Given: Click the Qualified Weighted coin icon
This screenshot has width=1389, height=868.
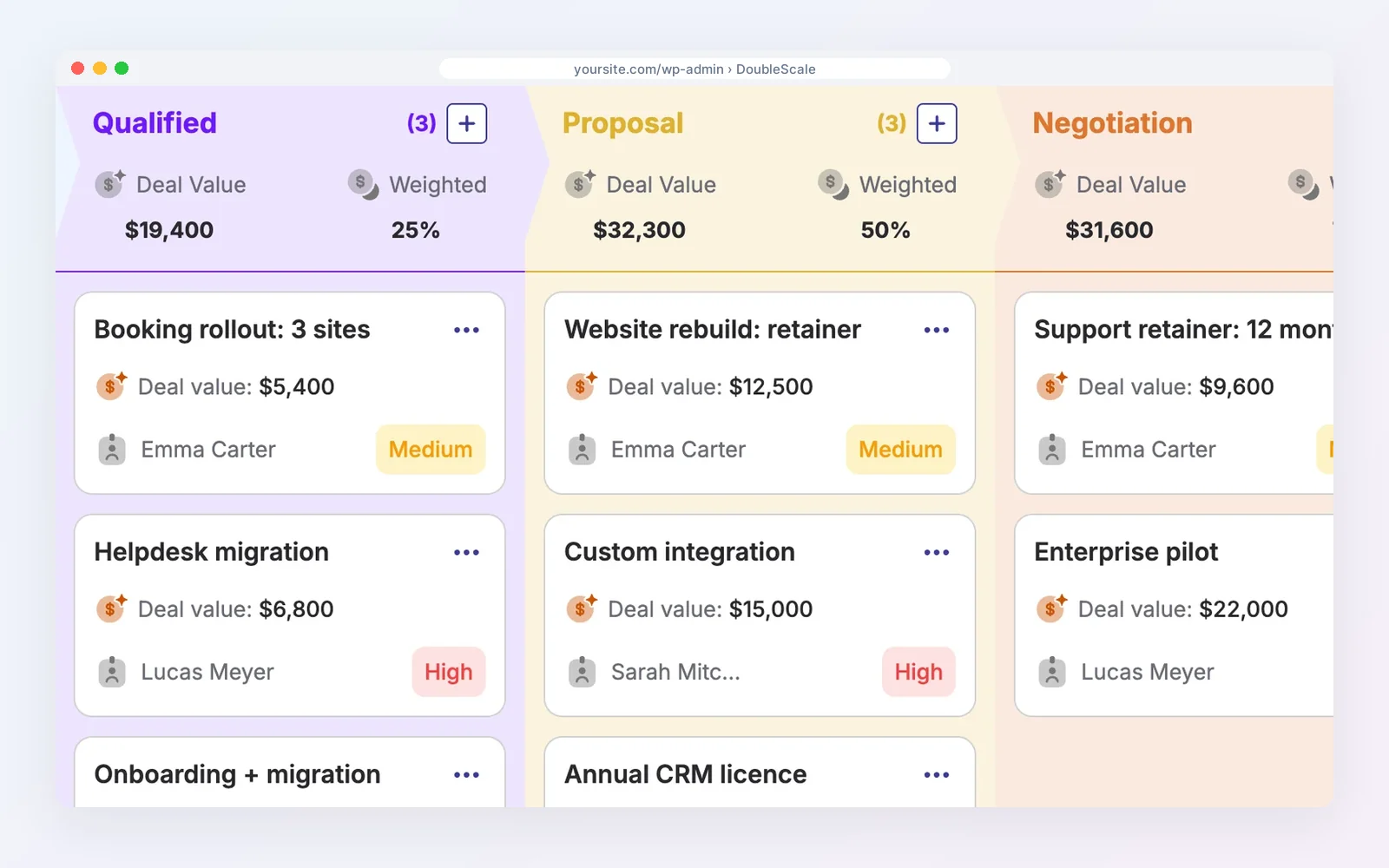Looking at the screenshot, I should (363, 184).
